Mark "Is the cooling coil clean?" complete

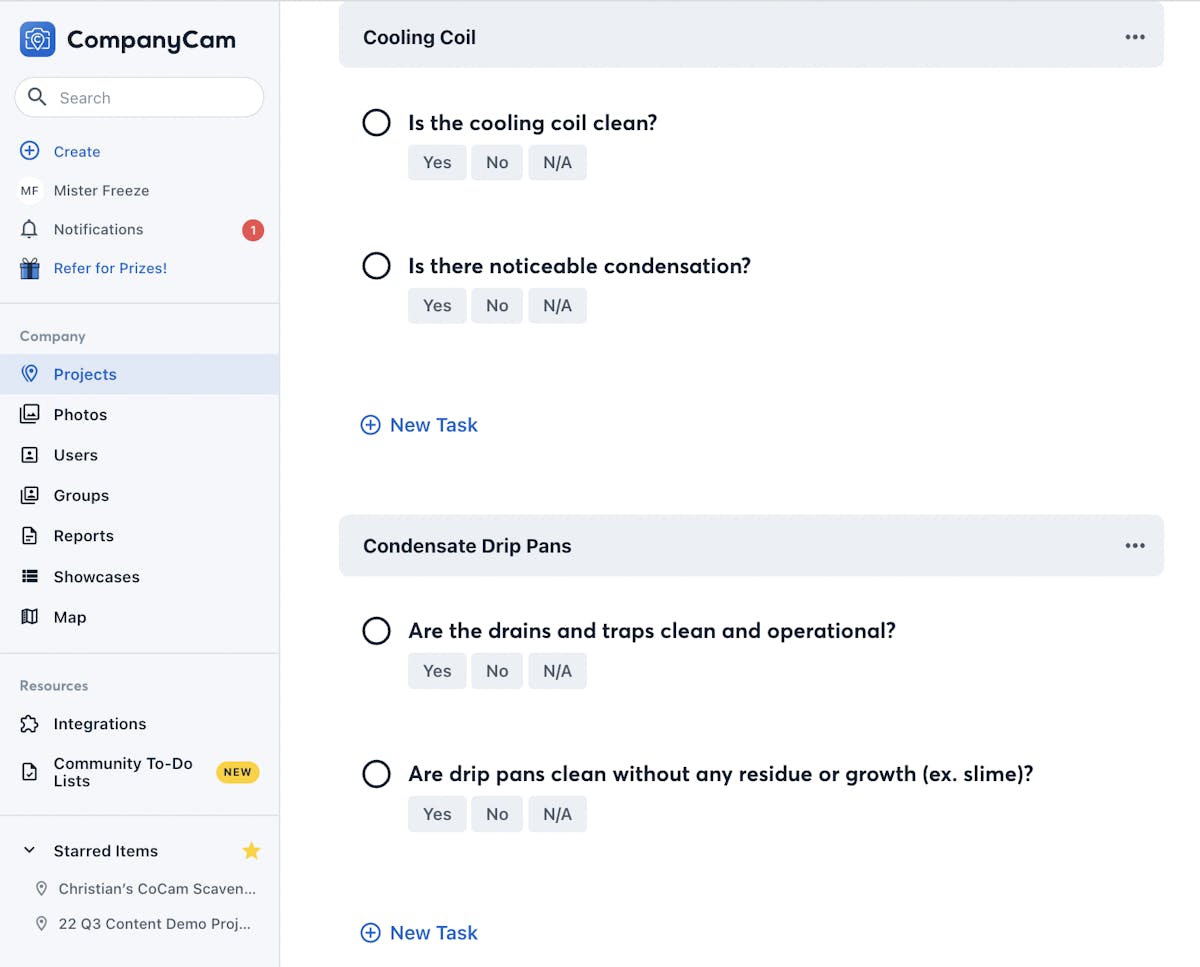click(x=376, y=123)
